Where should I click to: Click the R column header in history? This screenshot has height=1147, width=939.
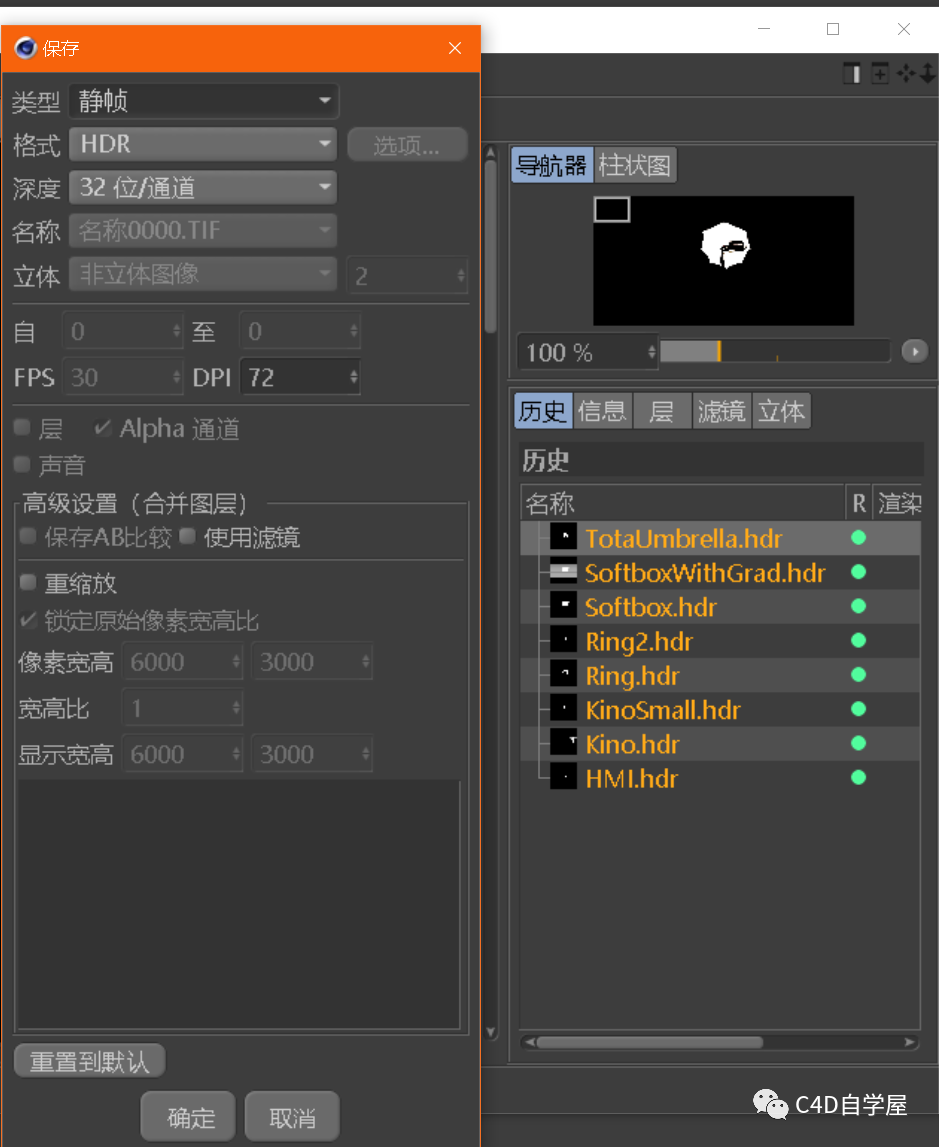click(859, 503)
